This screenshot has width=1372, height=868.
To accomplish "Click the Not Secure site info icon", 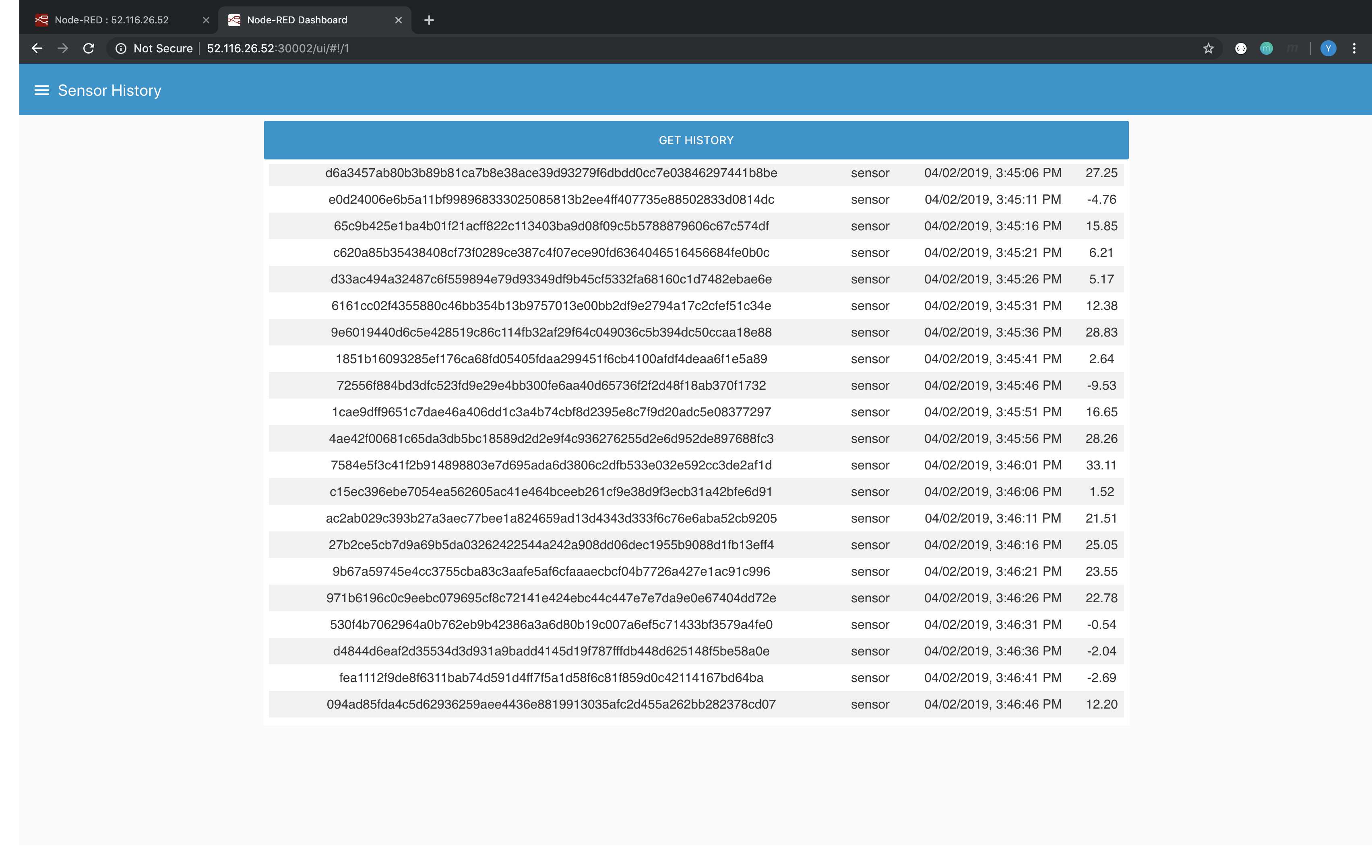I will pos(121,48).
